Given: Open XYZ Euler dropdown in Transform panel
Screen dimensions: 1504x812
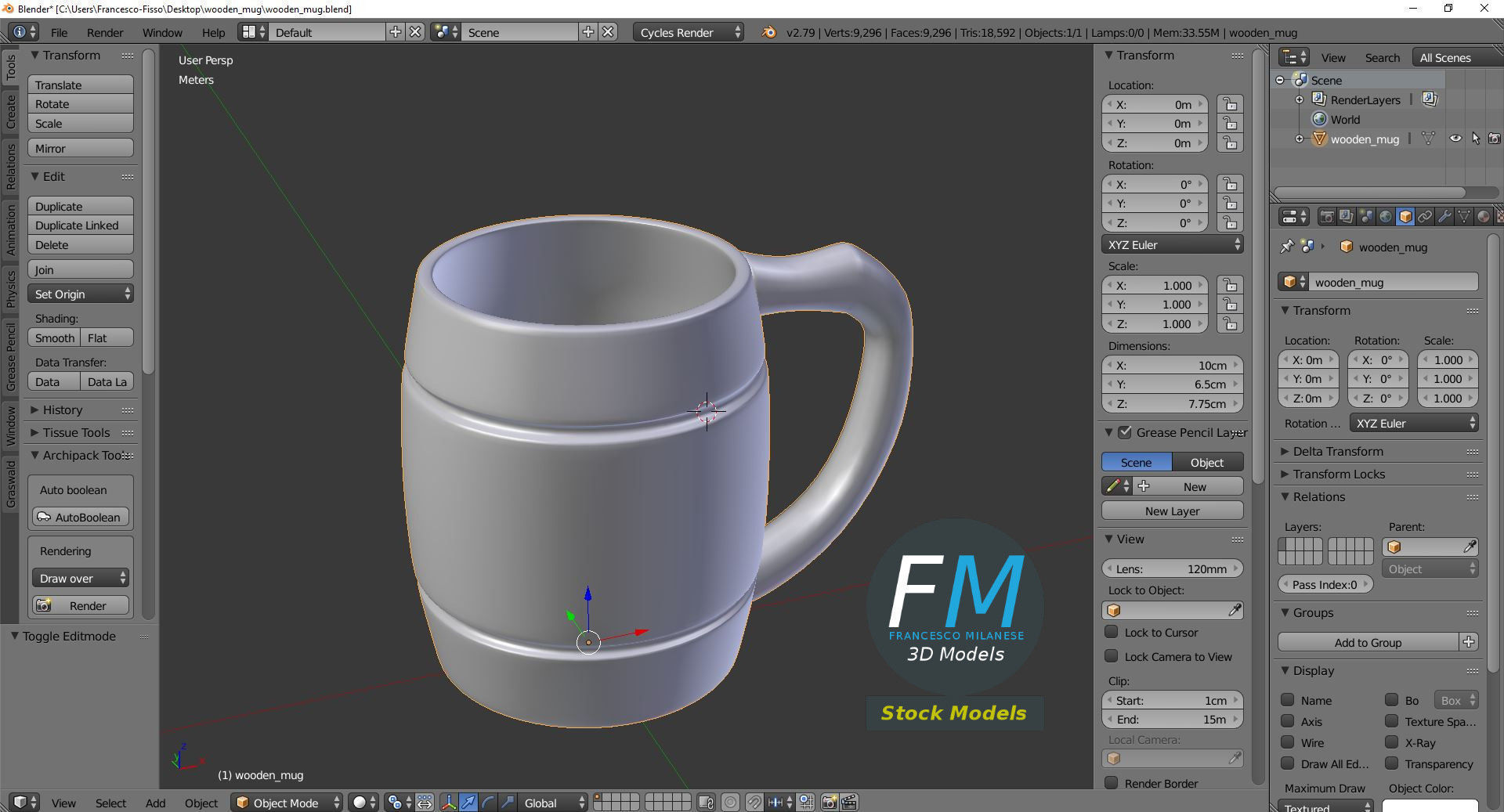Looking at the screenshot, I should tap(1172, 244).
